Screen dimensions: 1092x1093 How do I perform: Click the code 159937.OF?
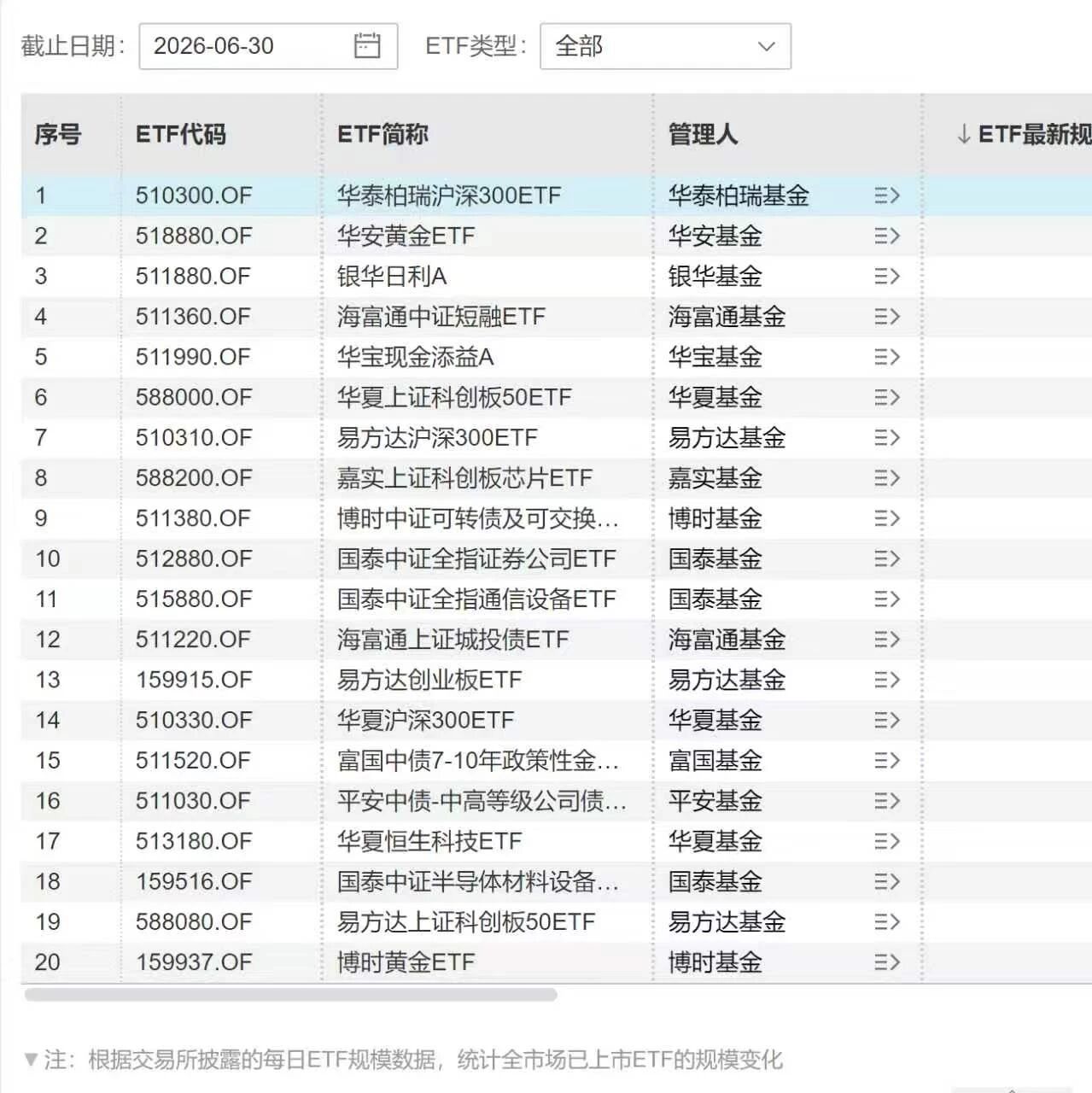(194, 962)
